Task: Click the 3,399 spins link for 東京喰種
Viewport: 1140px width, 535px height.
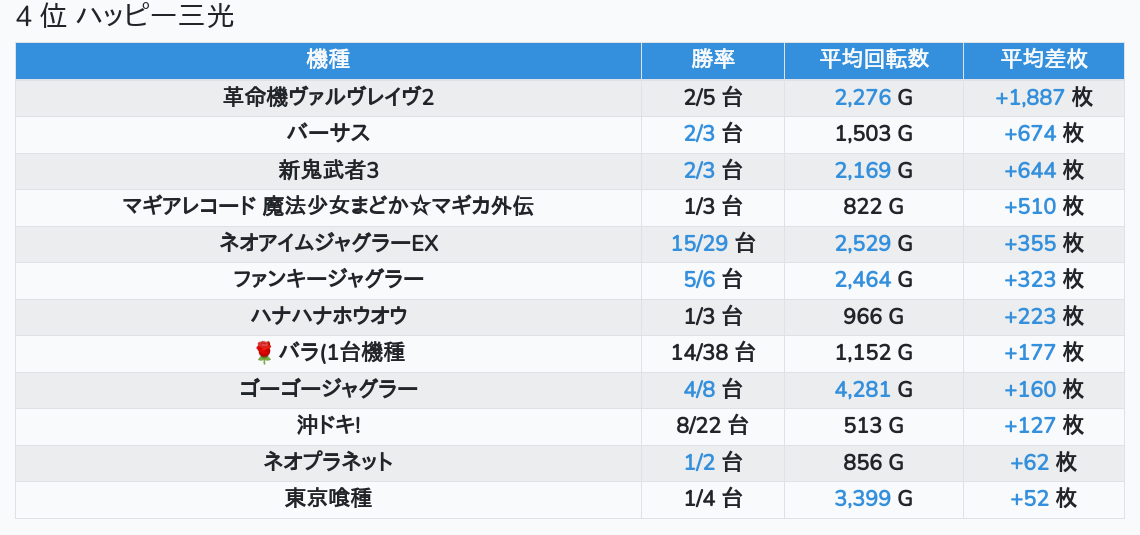Action: tap(862, 498)
